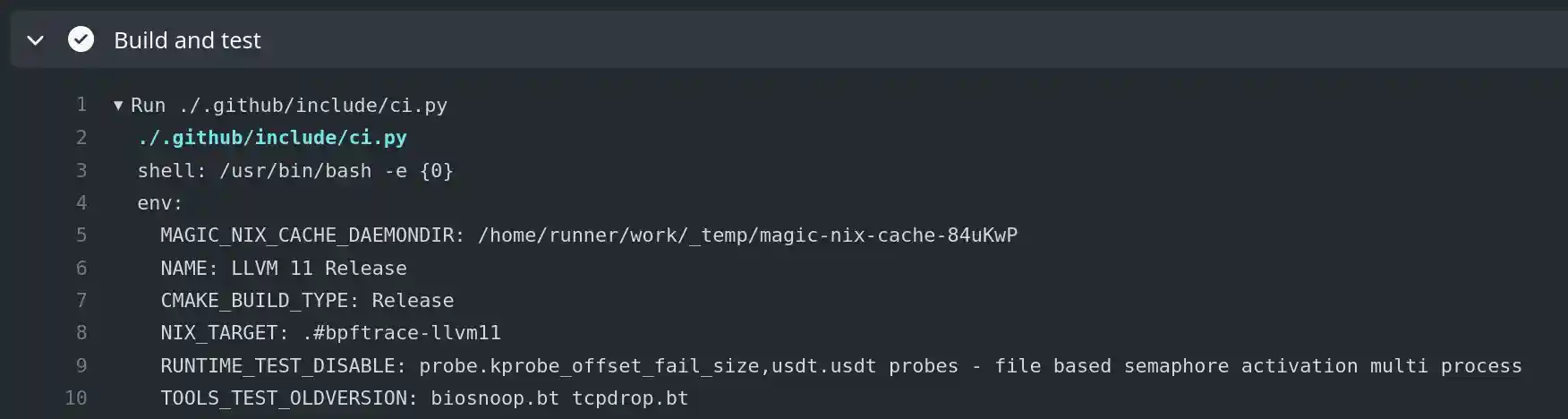Click line number 8 beside NIX_TARGET
The height and width of the screenshot is (419, 1568).
click(81, 333)
